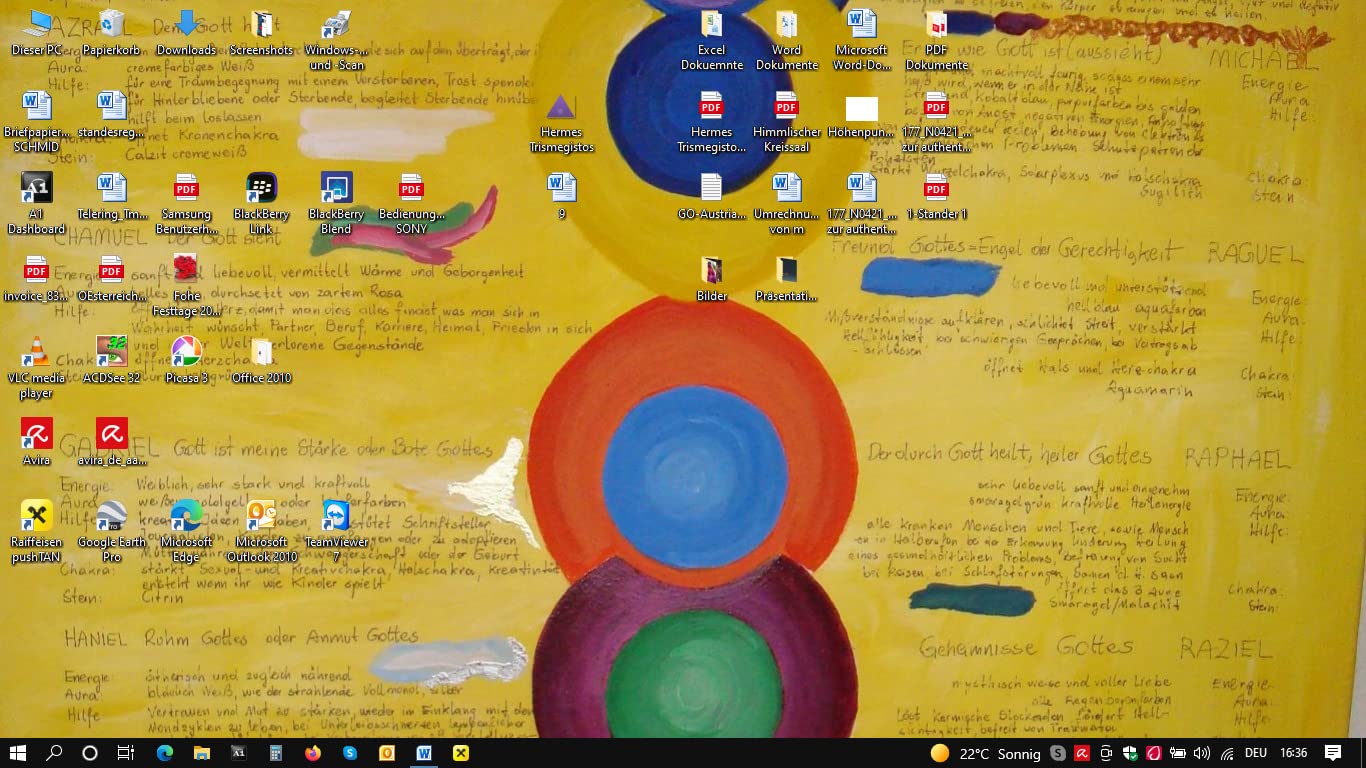The height and width of the screenshot is (768, 1366).
Task: Click the 16:36 taskbar clock
Action: pos(1293,753)
